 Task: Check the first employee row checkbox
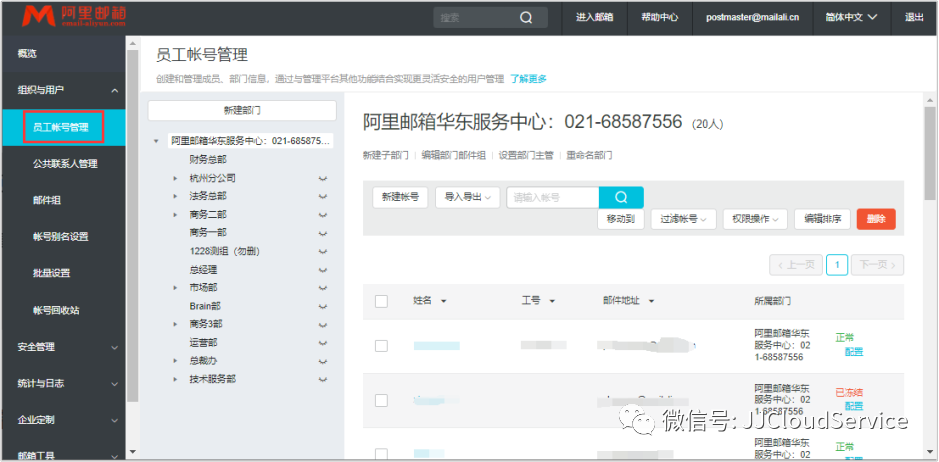381,346
